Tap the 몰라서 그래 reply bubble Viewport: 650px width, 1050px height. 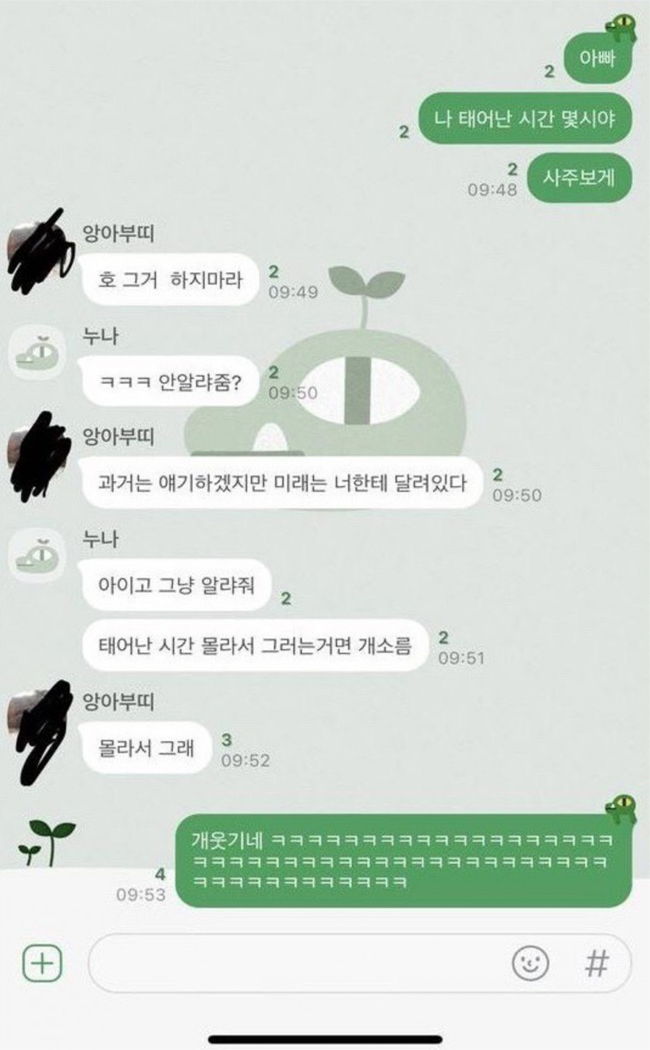pyautogui.click(x=146, y=747)
